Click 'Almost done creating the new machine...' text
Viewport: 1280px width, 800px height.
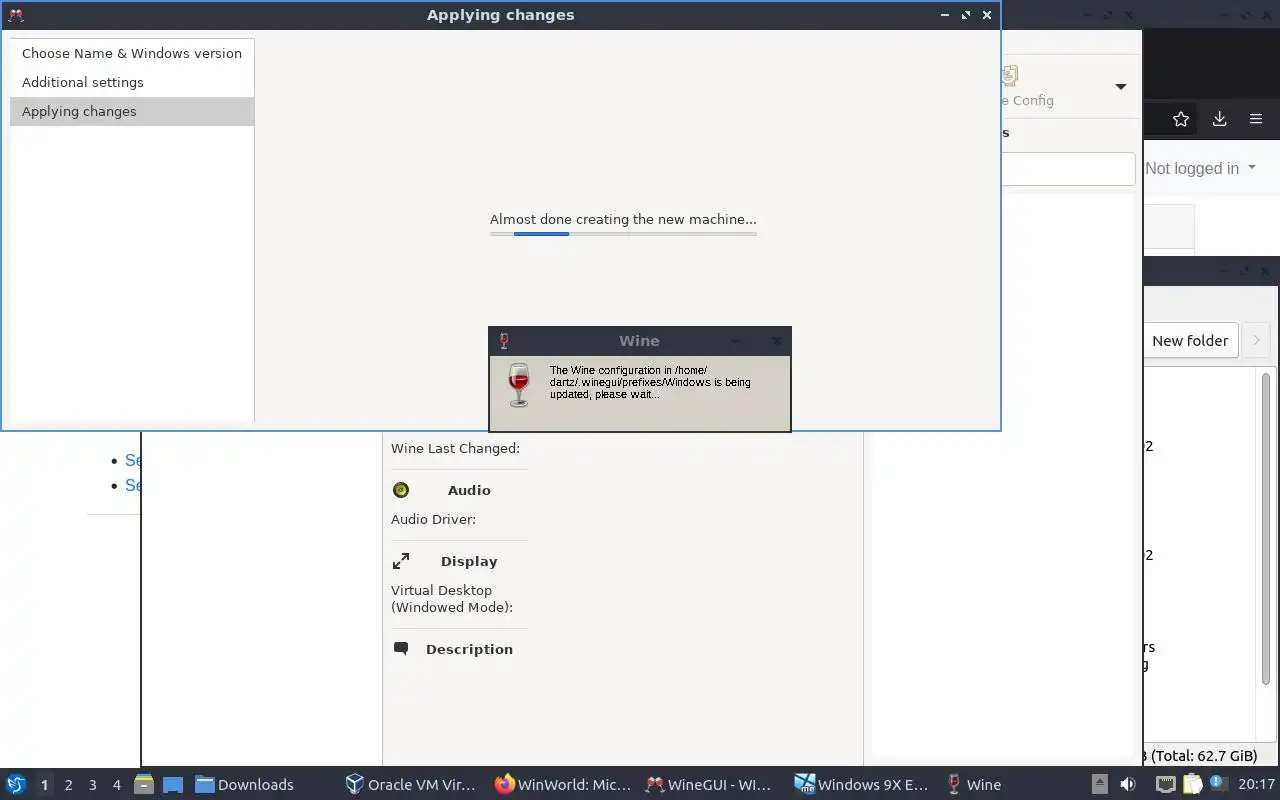point(623,219)
